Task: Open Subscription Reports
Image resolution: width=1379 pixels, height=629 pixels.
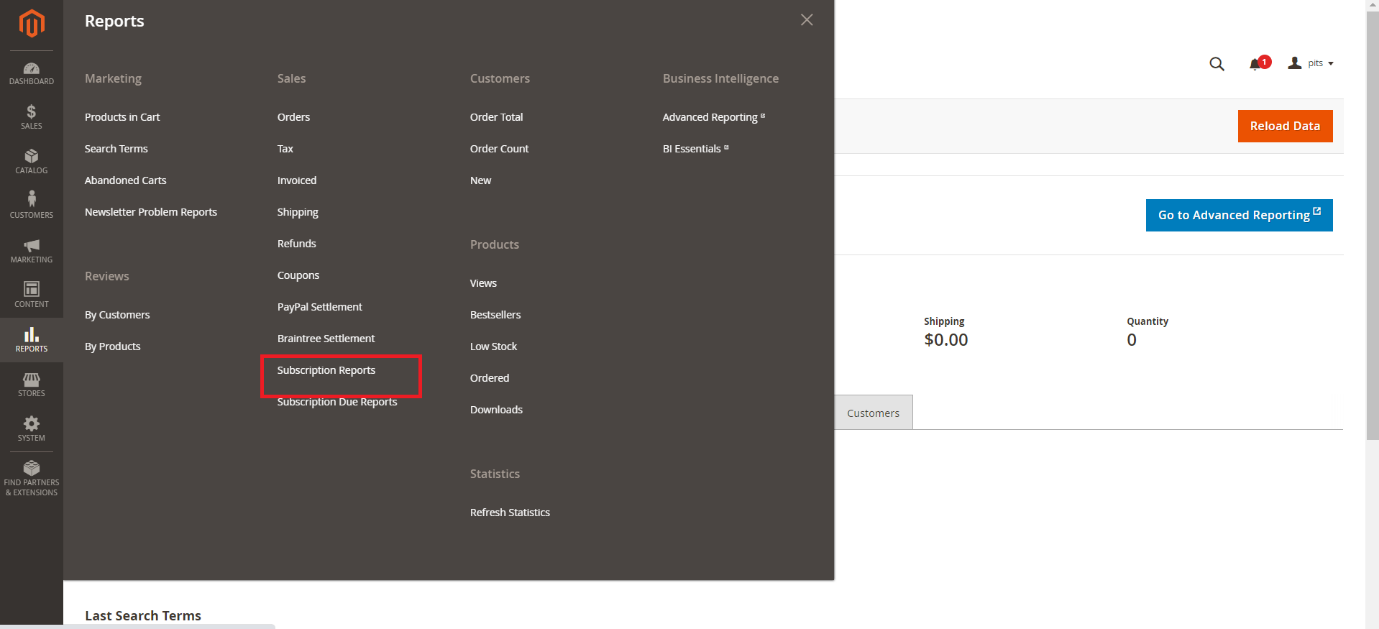Action: point(326,371)
